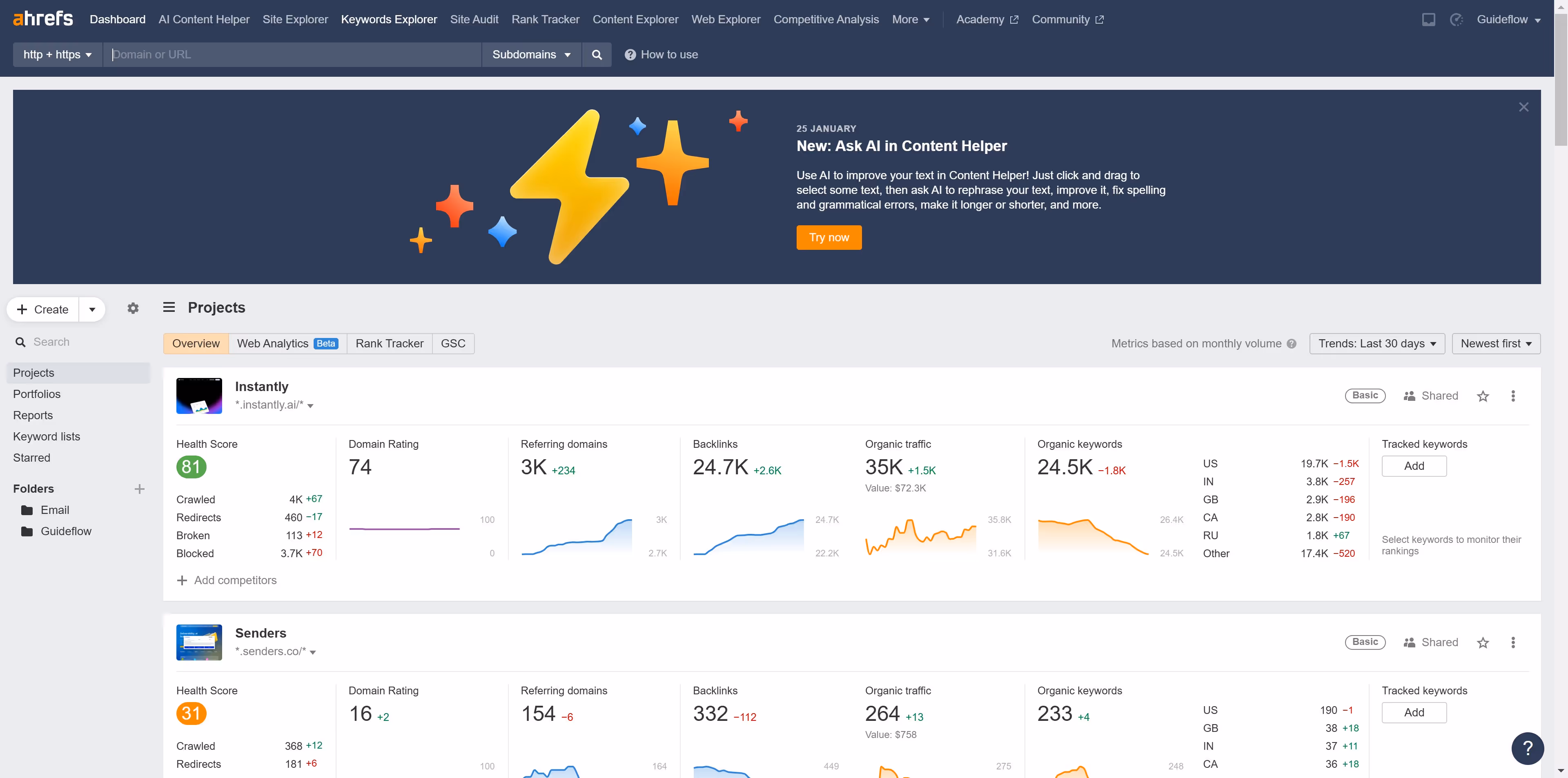Click the add folder plus icon next to Folders

click(x=140, y=489)
